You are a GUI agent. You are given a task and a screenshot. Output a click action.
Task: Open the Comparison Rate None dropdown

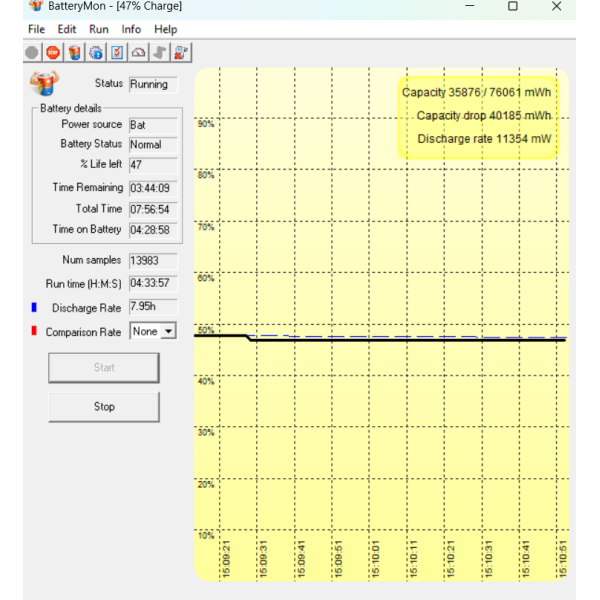click(x=153, y=331)
